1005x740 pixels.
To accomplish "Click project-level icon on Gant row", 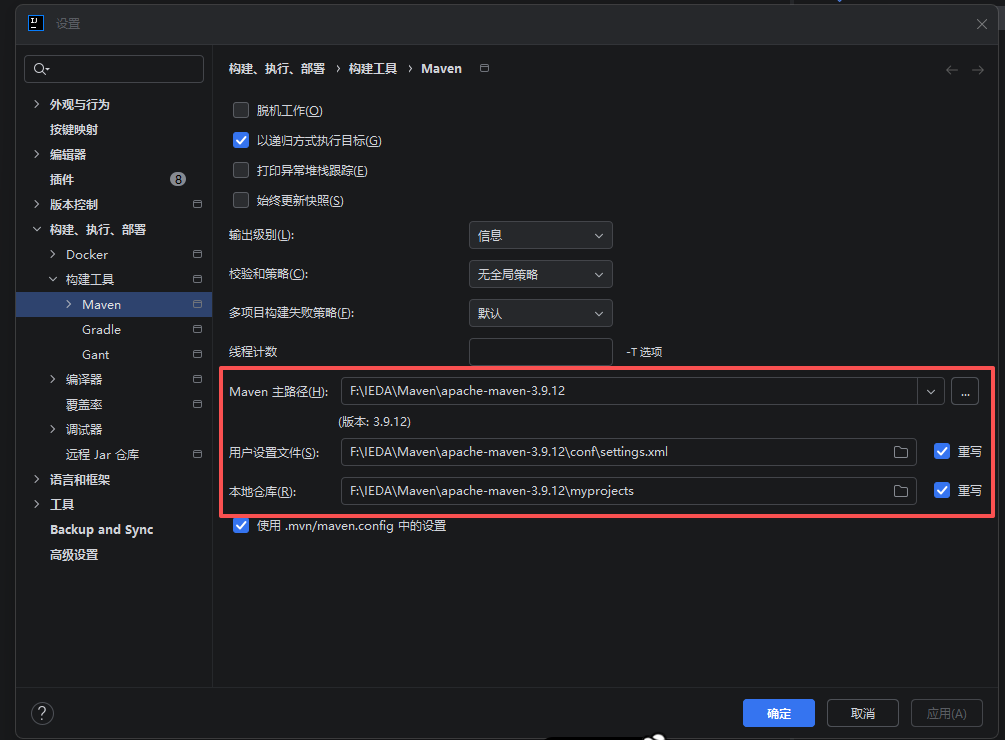I will point(197,354).
